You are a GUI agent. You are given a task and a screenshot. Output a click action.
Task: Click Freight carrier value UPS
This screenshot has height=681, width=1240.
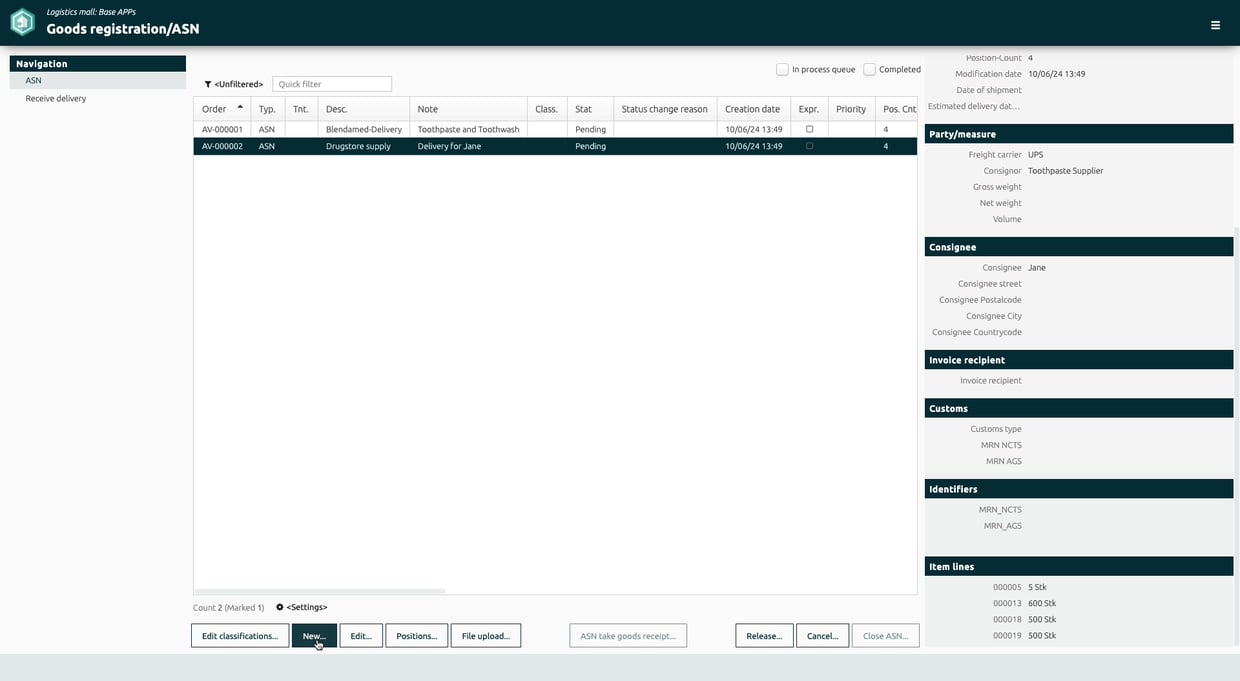click(1035, 155)
